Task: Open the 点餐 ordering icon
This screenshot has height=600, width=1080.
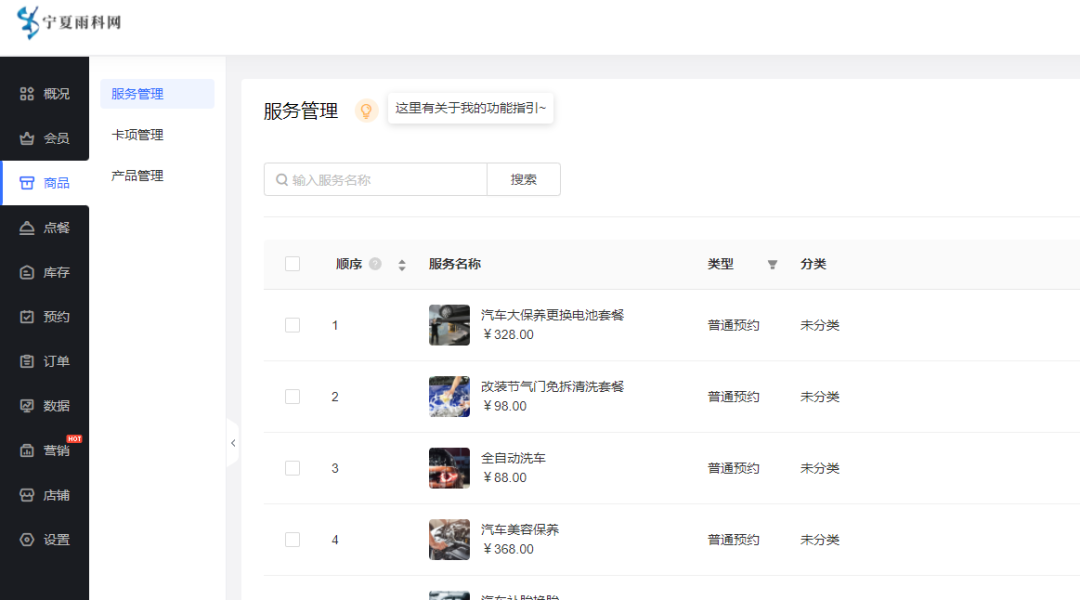Action: coord(27,228)
